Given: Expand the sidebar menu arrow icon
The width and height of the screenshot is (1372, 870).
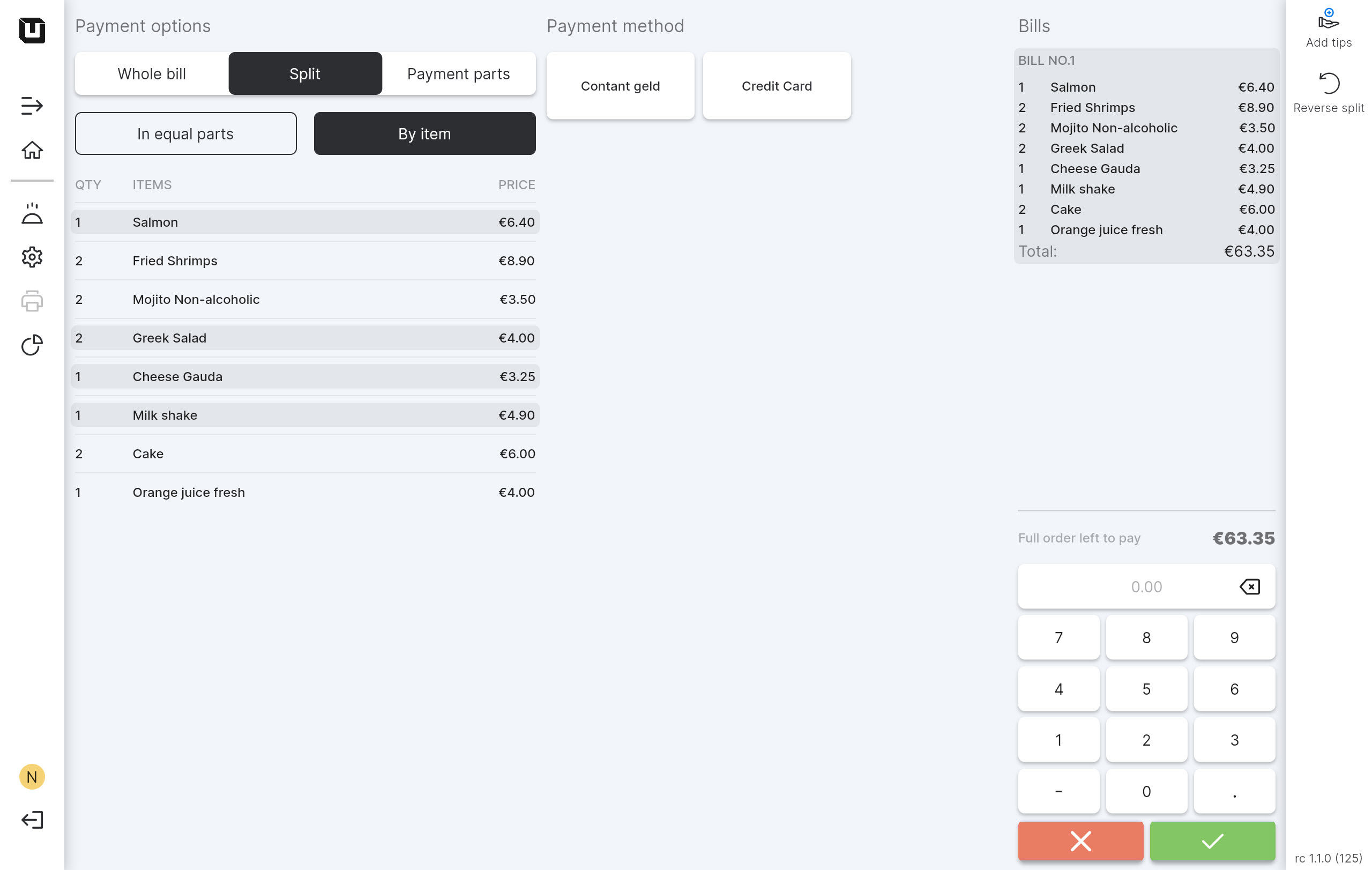Looking at the screenshot, I should 32,106.
